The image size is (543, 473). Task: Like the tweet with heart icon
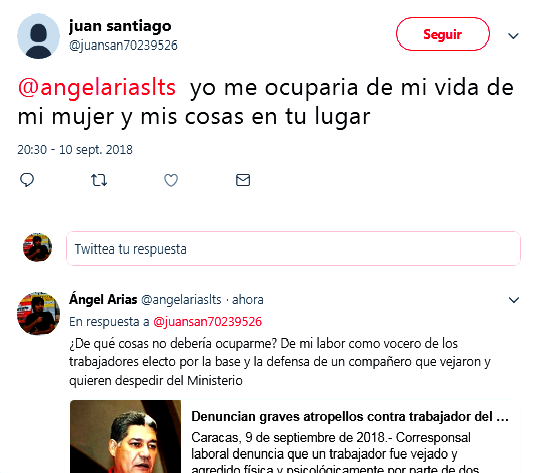point(171,180)
